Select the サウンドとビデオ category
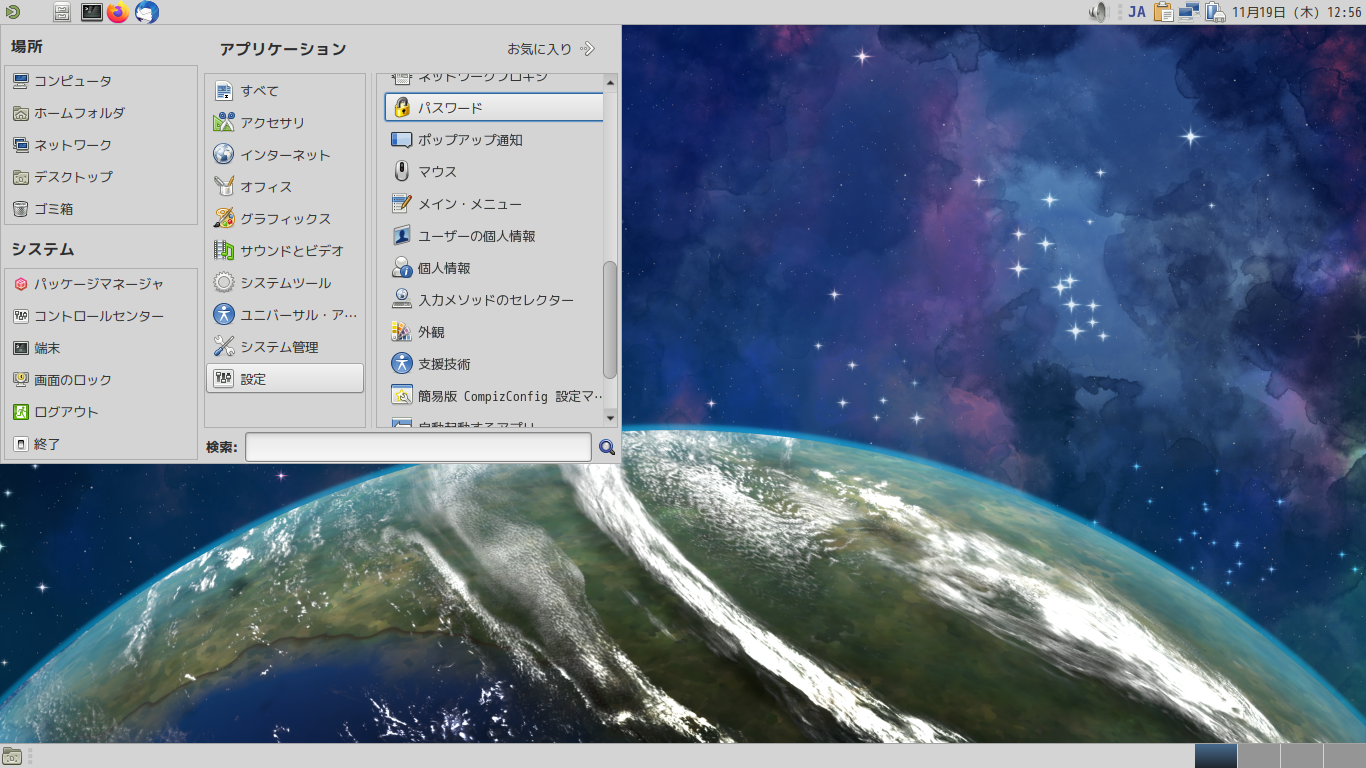The width and height of the screenshot is (1366, 768). (285, 251)
